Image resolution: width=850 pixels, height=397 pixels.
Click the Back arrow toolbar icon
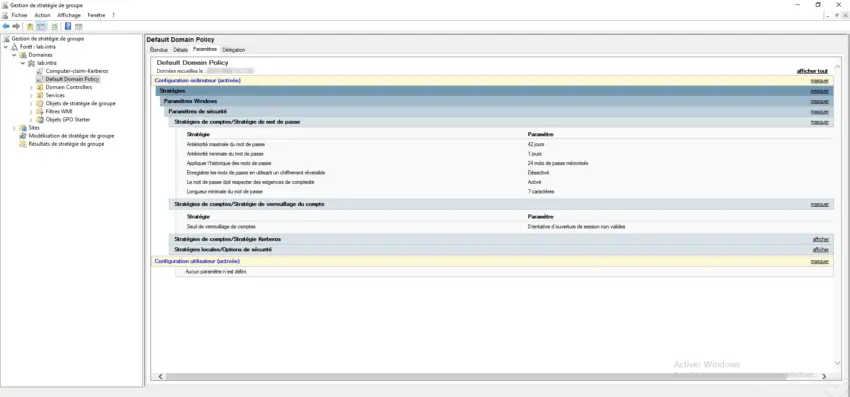click(x=6, y=26)
